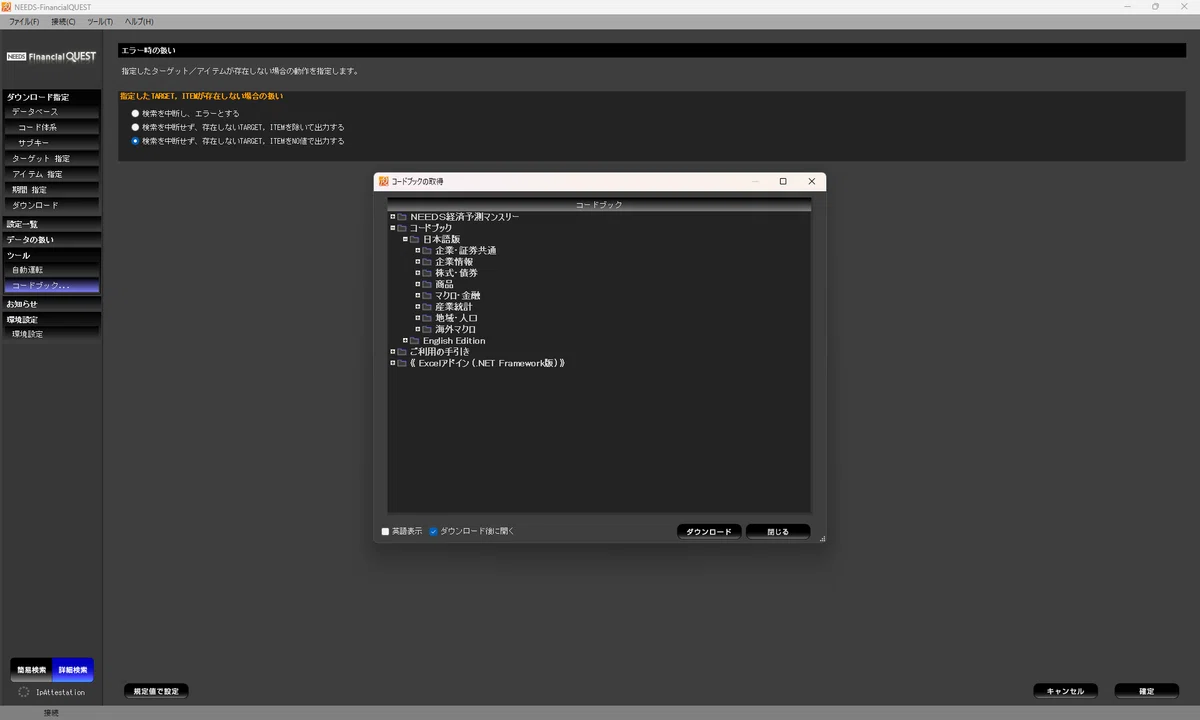Enable the 英語表示 checkbox
The width and height of the screenshot is (1200, 720).
tap(386, 532)
